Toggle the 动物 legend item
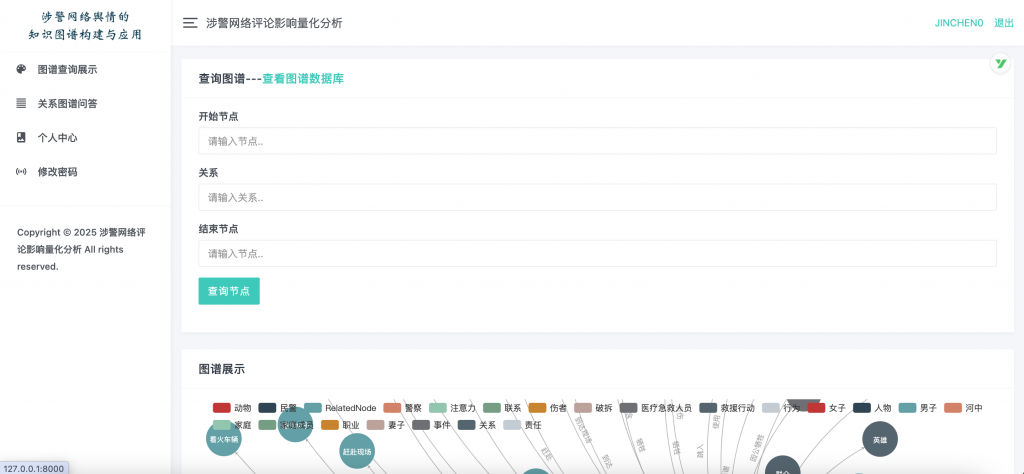This screenshot has height=474, width=1024. [x=232, y=408]
